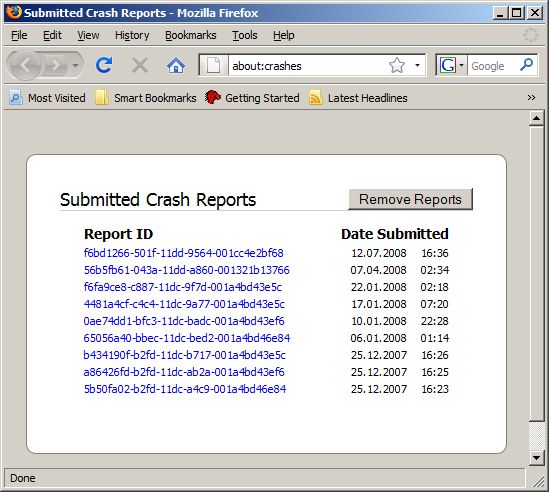Open the Edit menu
The height and width of the screenshot is (492, 549).
tap(52, 35)
